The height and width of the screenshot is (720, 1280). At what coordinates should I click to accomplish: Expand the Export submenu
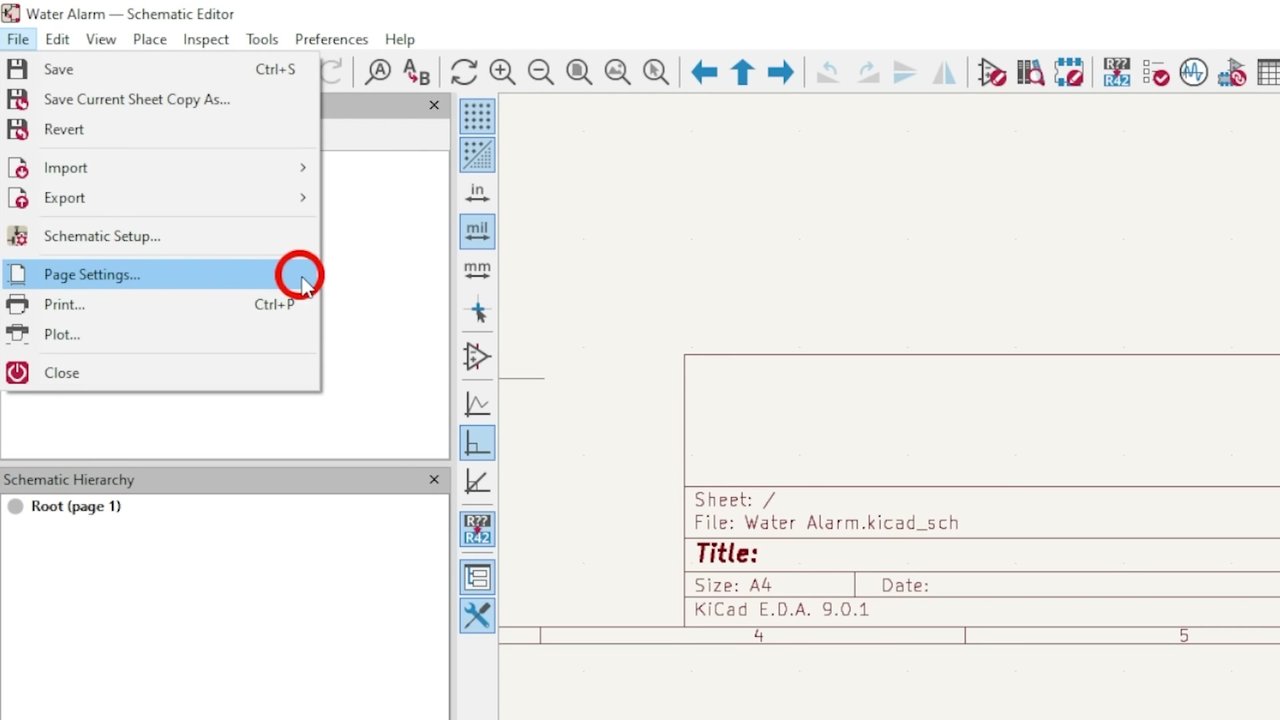(x=160, y=198)
